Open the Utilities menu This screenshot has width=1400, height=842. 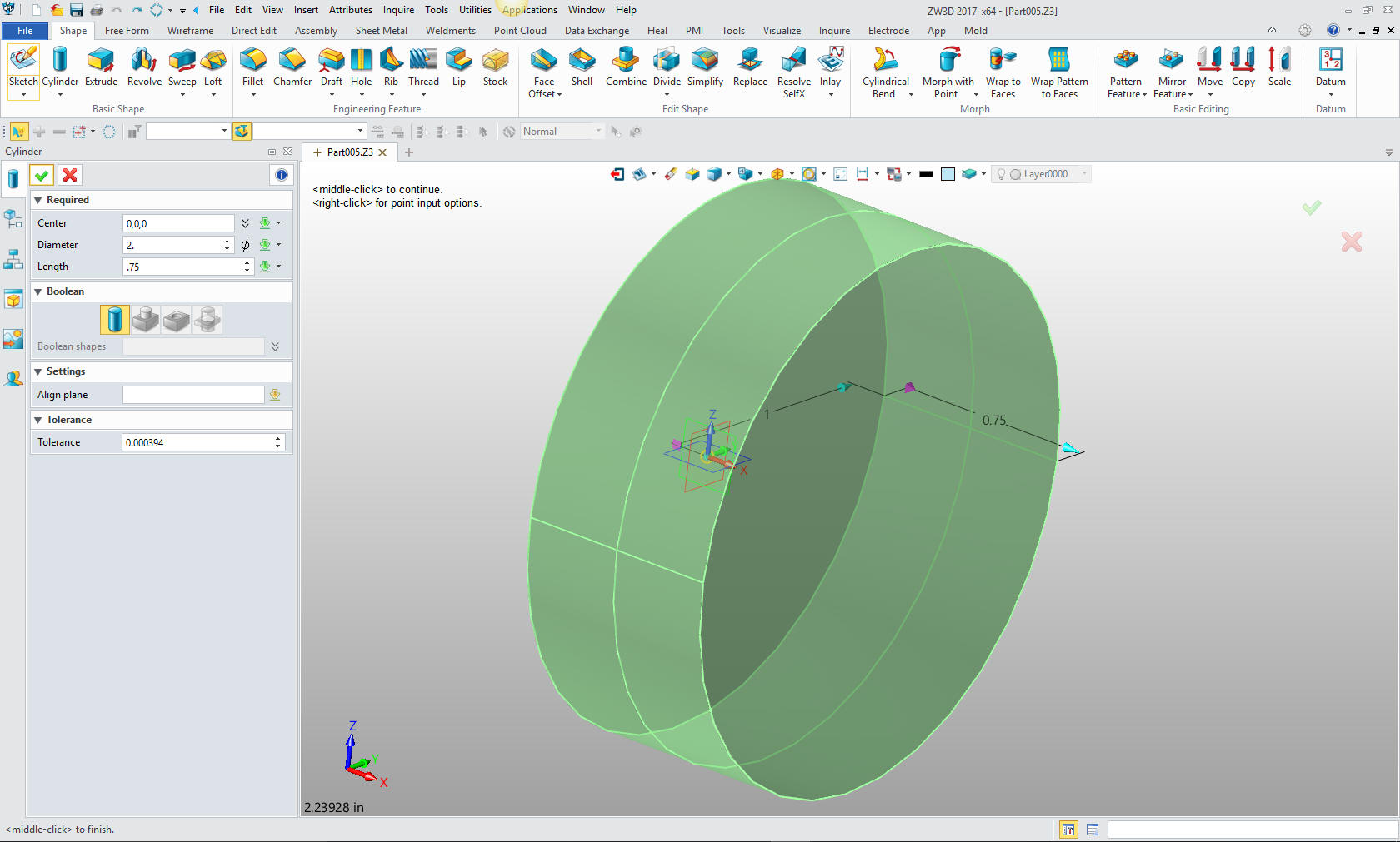click(x=475, y=10)
